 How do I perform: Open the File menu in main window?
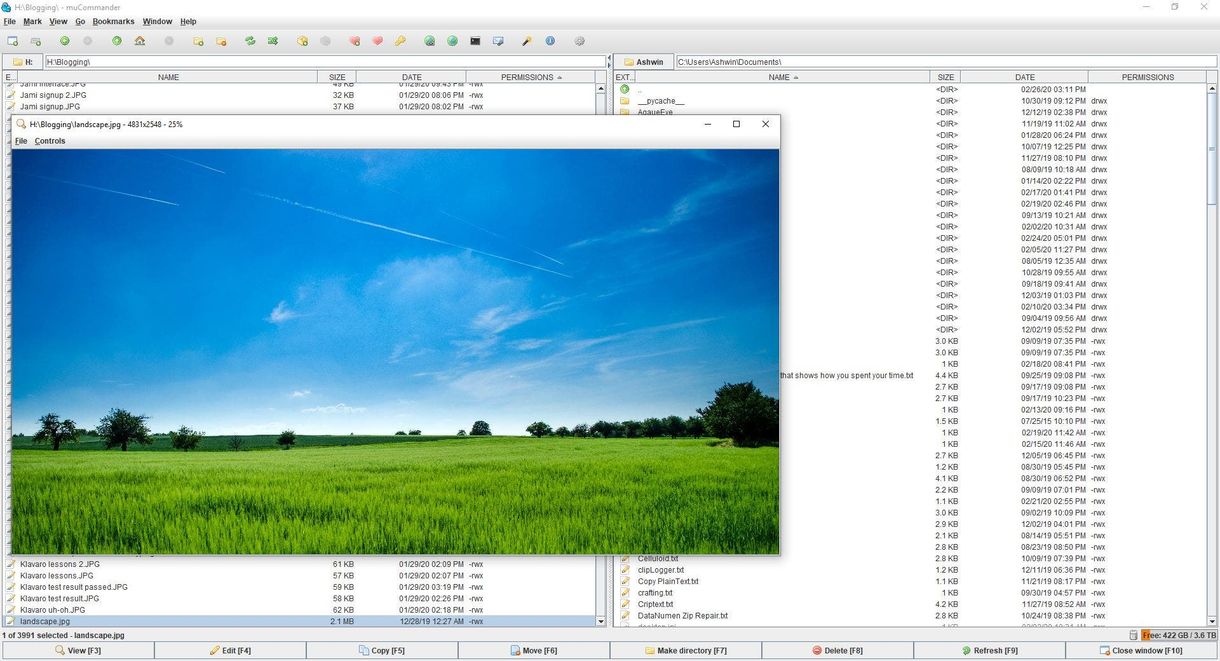click(9, 21)
